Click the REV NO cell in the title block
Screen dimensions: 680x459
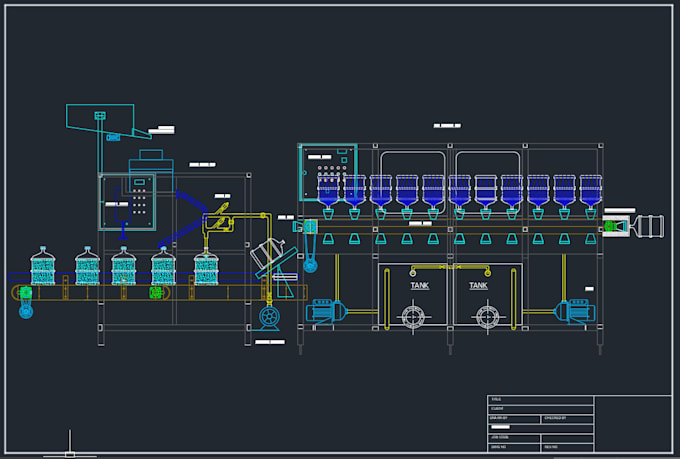[x=567, y=447]
